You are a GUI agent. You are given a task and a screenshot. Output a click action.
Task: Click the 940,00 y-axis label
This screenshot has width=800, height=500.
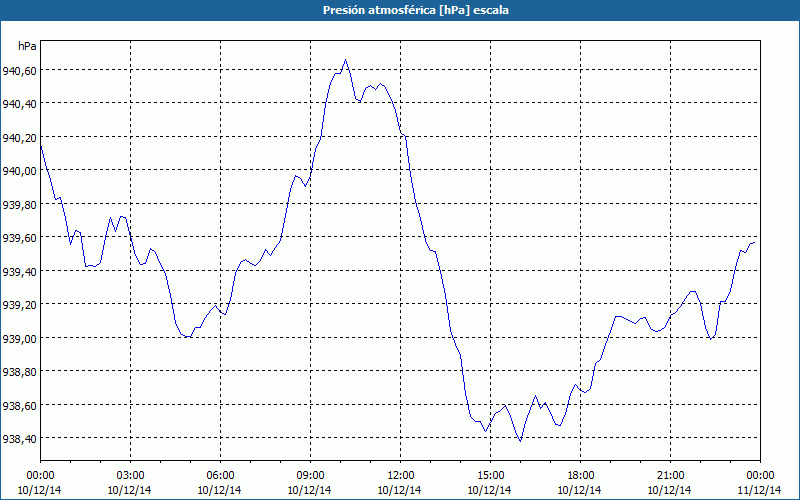pyautogui.click(x=19, y=171)
